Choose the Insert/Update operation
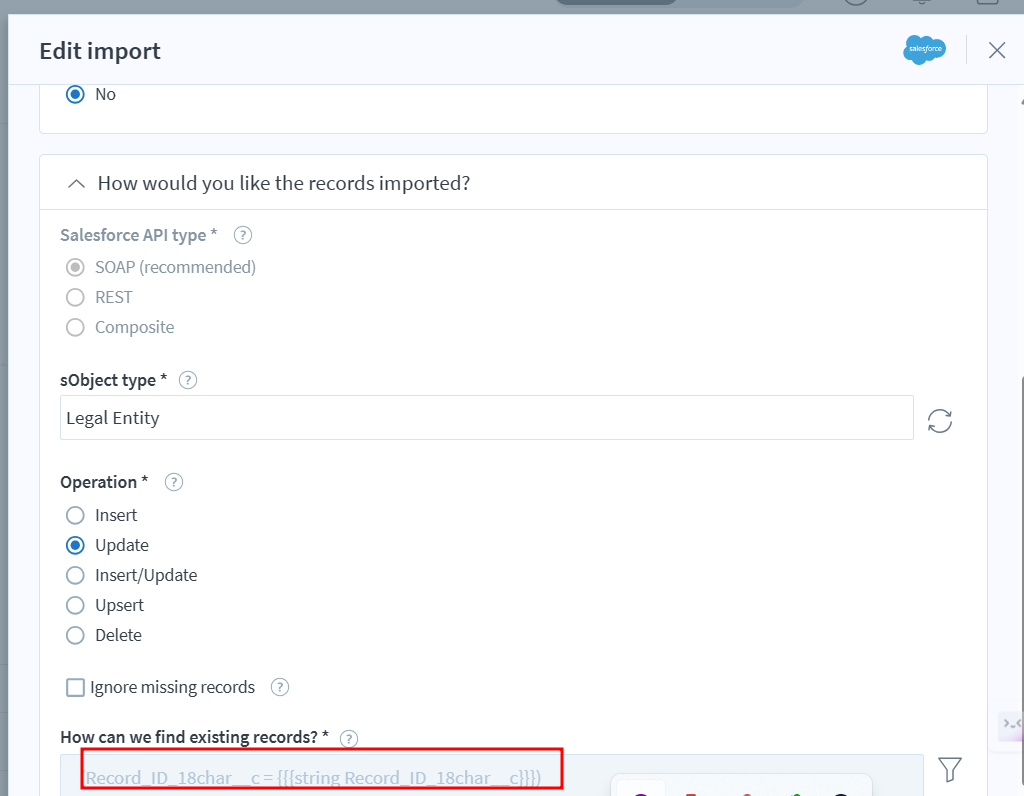Viewport: 1024px width, 796px height. (75, 576)
